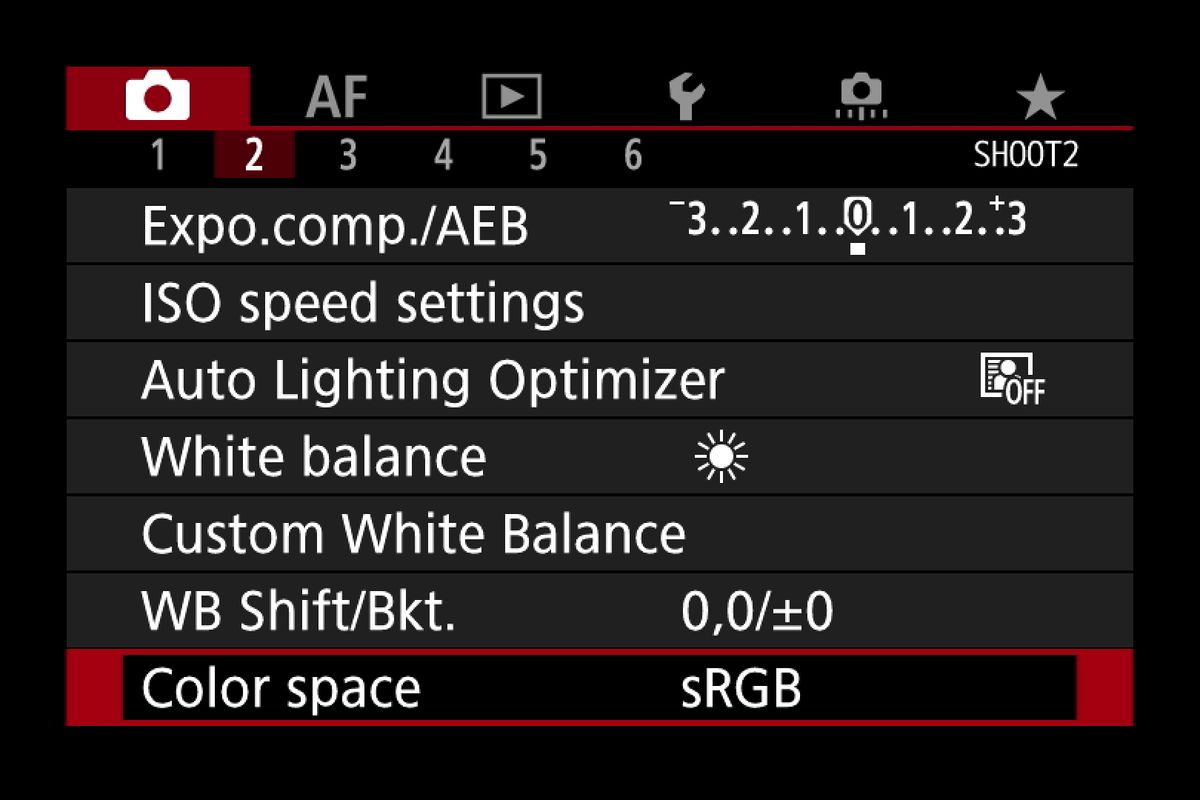1200x800 pixels.
Task: Open the Shooting menu camera icon
Action: click(157, 96)
